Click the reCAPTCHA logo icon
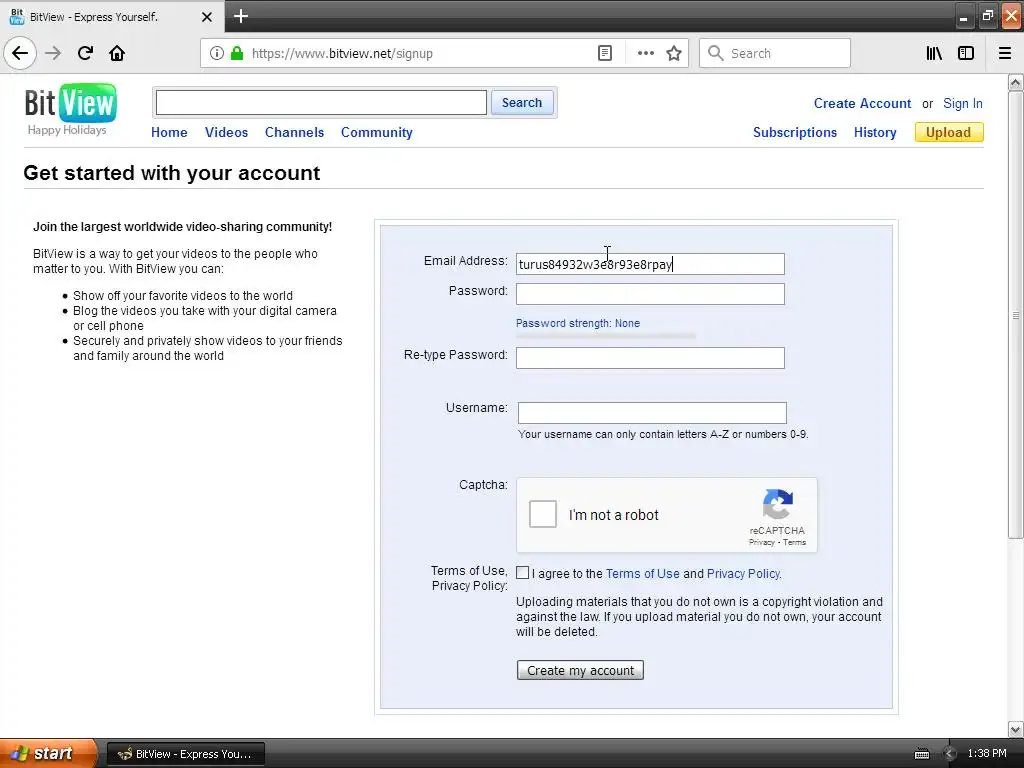This screenshot has width=1024, height=768. pos(777,504)
